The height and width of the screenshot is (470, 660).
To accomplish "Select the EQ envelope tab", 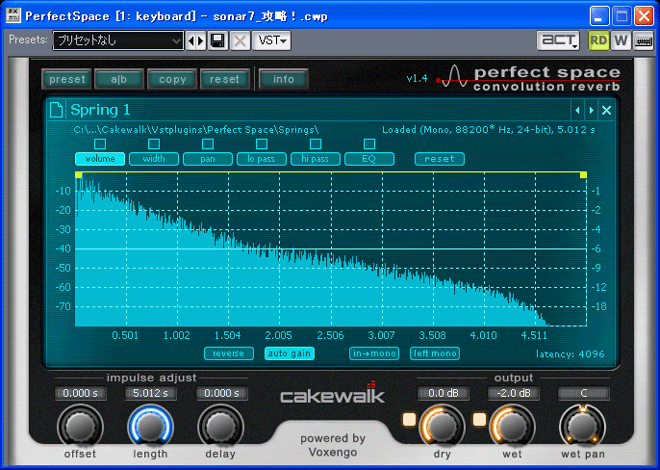I will click(x=369, y=159).
